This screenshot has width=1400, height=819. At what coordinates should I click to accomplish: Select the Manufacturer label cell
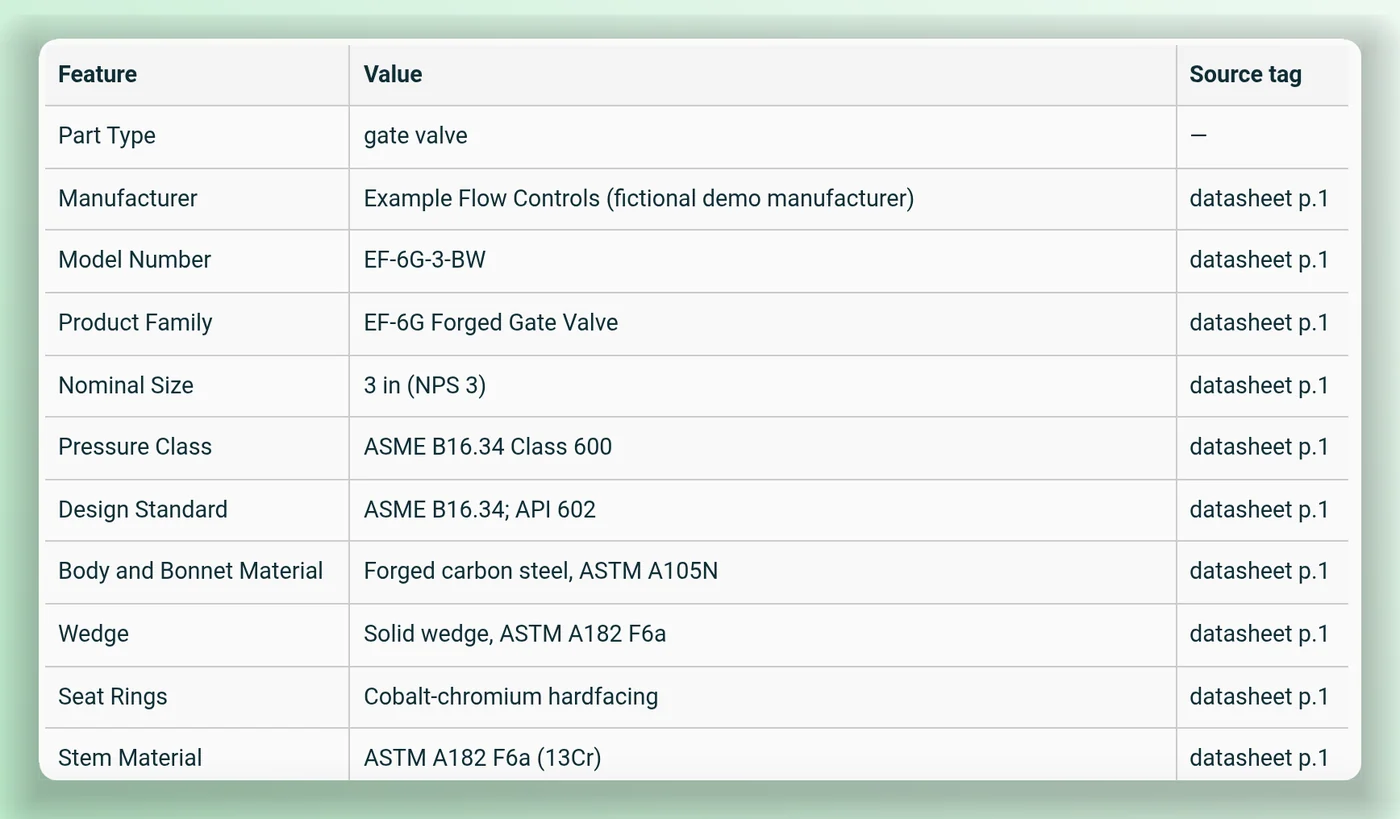point(197,199)
